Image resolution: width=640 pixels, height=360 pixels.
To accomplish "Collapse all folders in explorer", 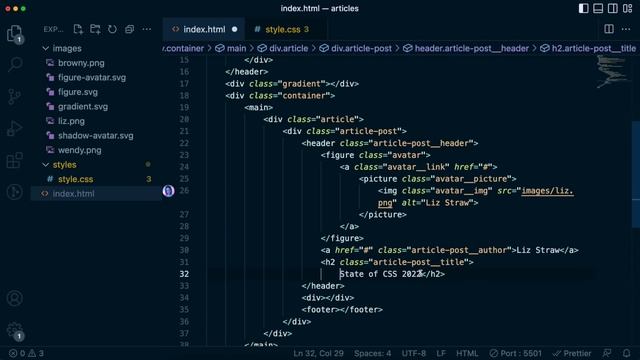I will [129, 29].
